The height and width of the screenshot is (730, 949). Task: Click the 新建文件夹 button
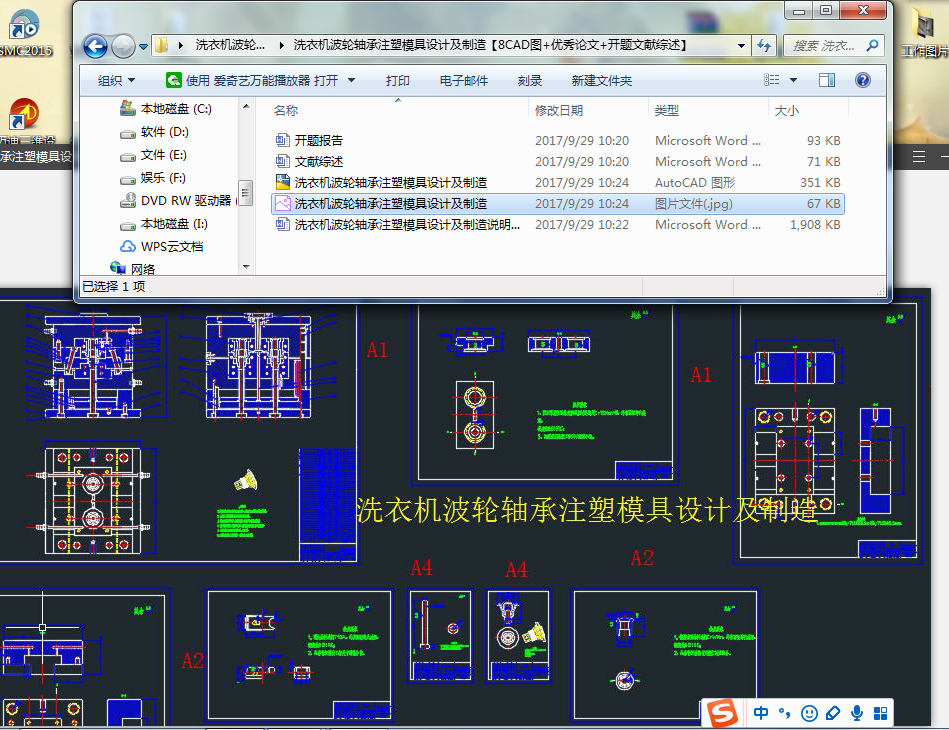601,81
